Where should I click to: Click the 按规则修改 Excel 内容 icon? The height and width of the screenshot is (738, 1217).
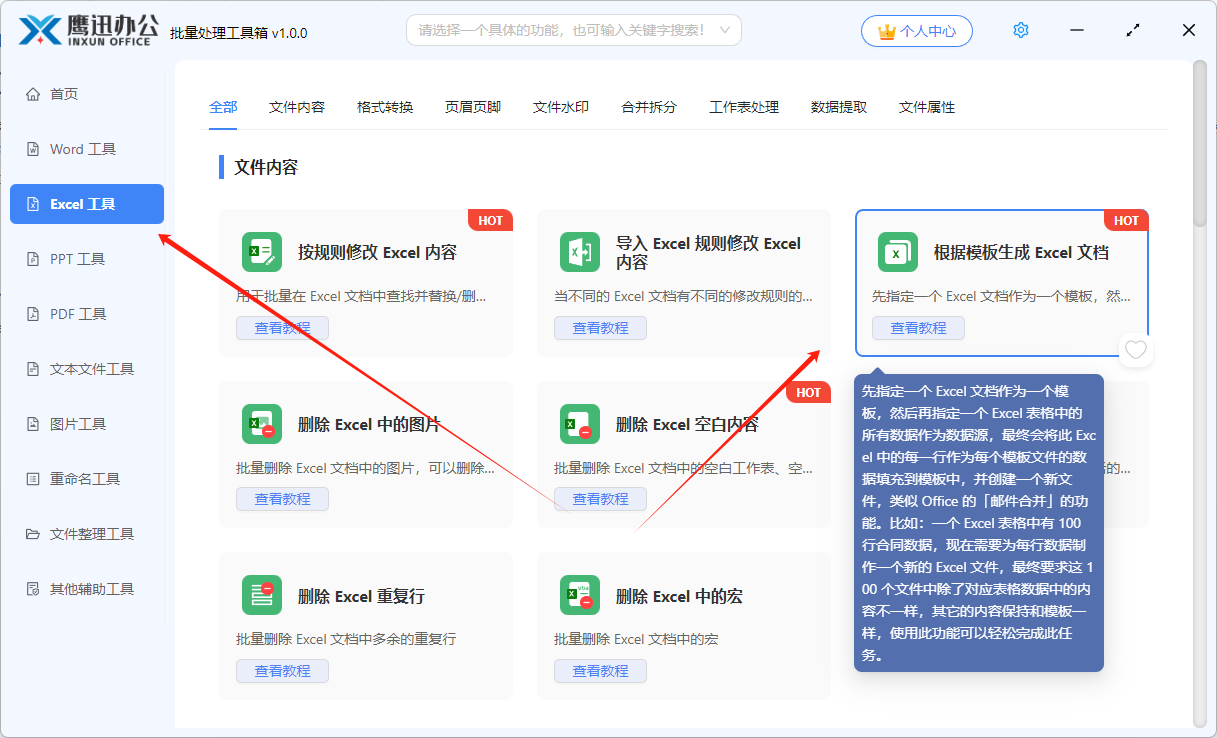pyautogui.click(x=262, y=252)
